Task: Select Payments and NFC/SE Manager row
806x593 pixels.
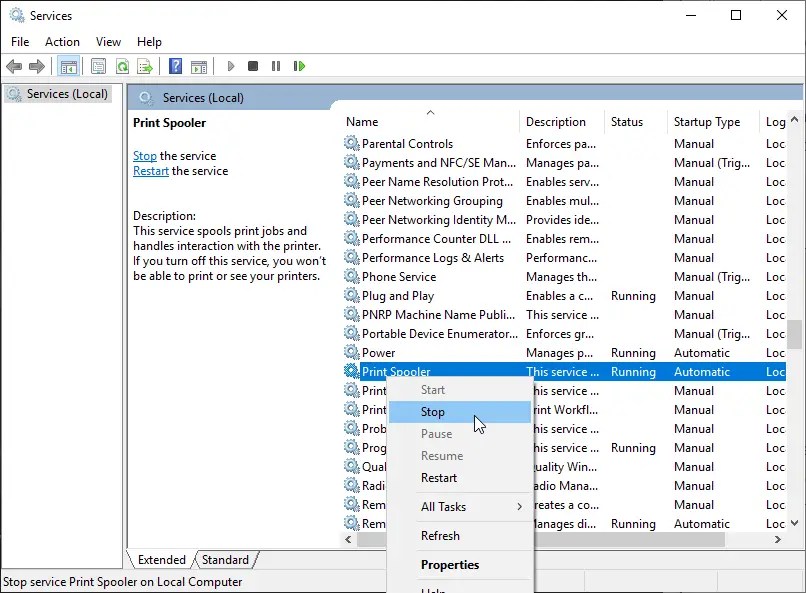Action: click(x=564, y=162)
